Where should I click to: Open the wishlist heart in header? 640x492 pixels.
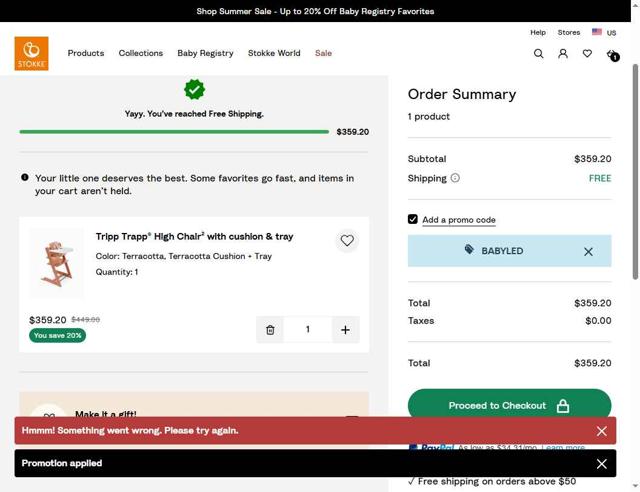tap(587, 53)
